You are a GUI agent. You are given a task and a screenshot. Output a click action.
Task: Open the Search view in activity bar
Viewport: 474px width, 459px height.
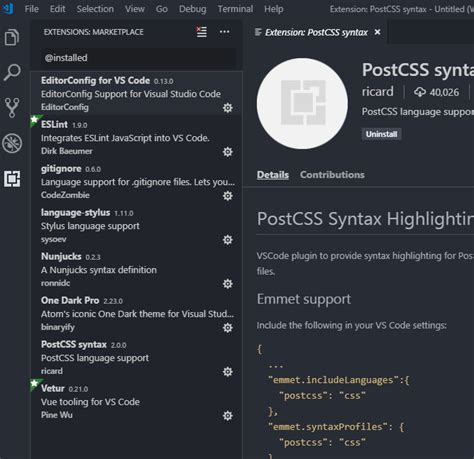[x=12, y=72]
